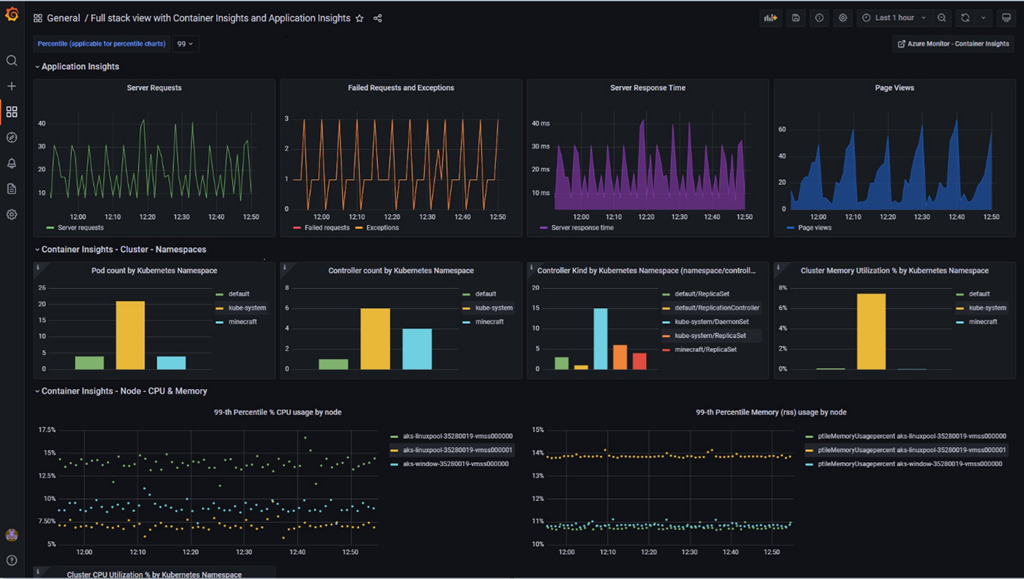1024x579 pixels.
Task: Open Azure Monitor - Container Insights link
Action: tap(952, 44)
